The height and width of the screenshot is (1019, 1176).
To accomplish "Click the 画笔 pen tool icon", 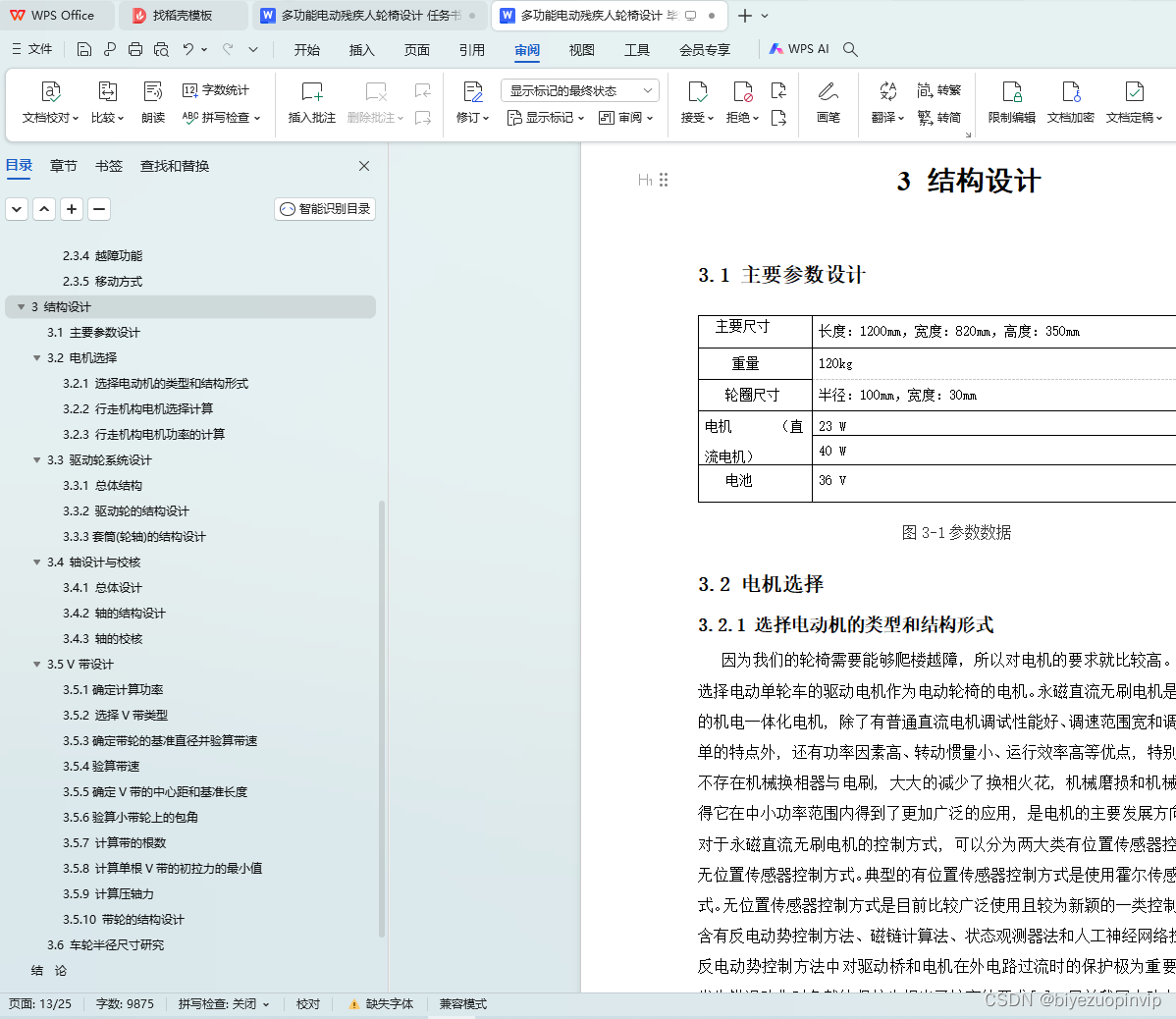I will click(x=828, y=102).
